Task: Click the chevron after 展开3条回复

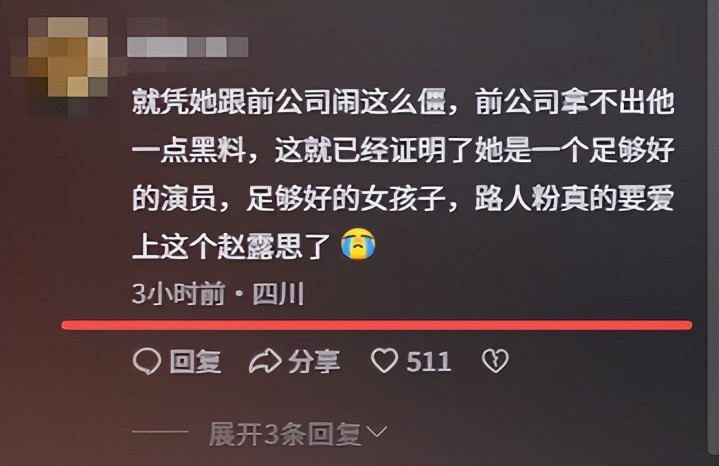Action: [377, 432]
